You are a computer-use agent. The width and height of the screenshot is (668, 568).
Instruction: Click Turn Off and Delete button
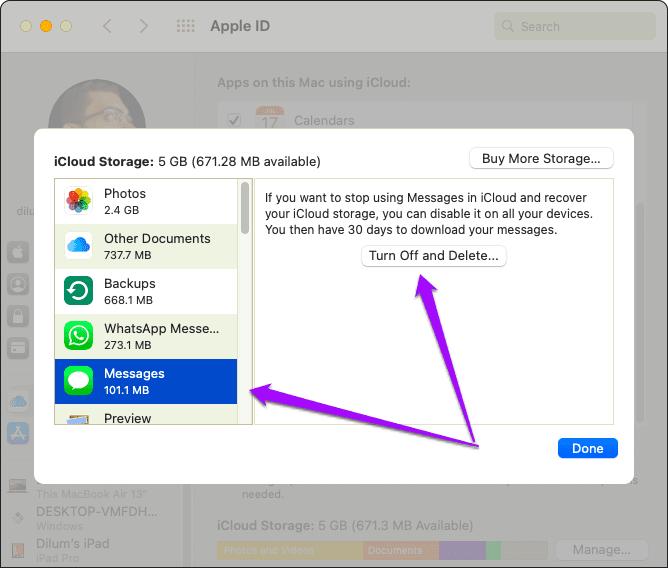coord(434,256)
